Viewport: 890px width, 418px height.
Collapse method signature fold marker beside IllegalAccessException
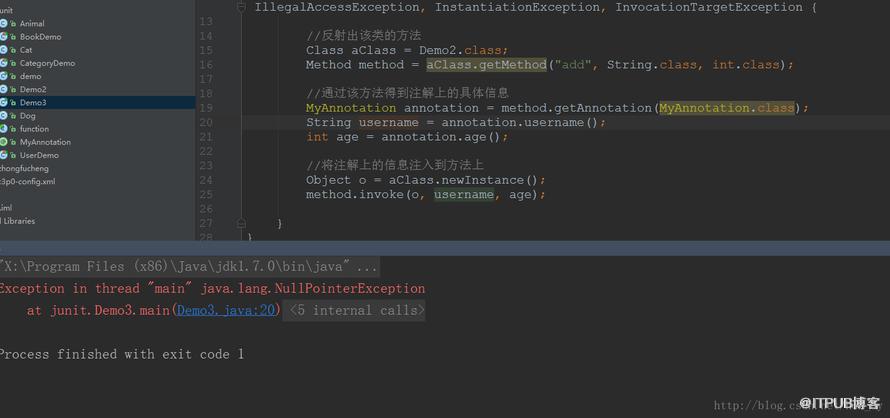(241, 7)
